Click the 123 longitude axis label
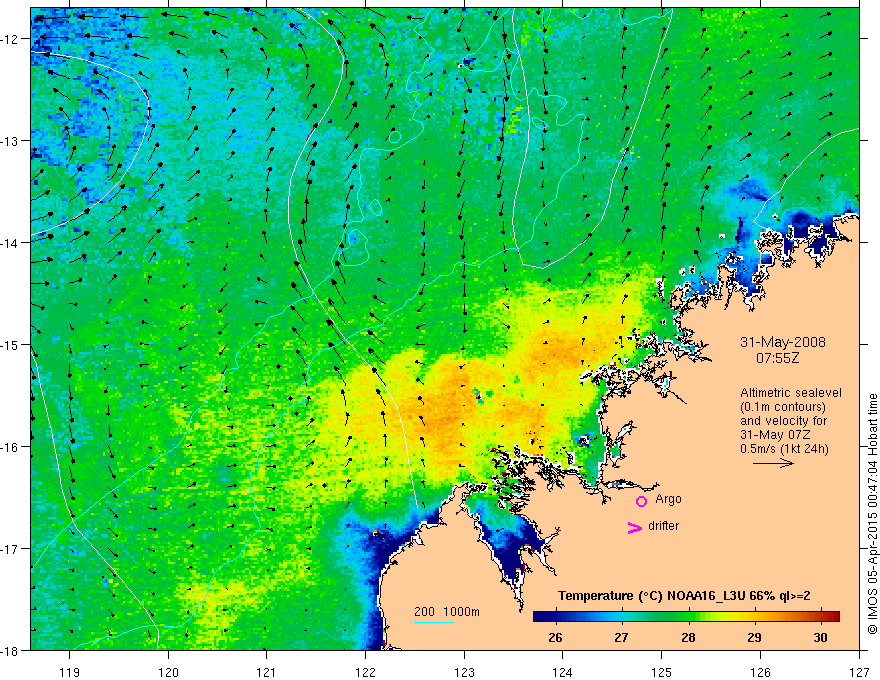 click(465, 672)
